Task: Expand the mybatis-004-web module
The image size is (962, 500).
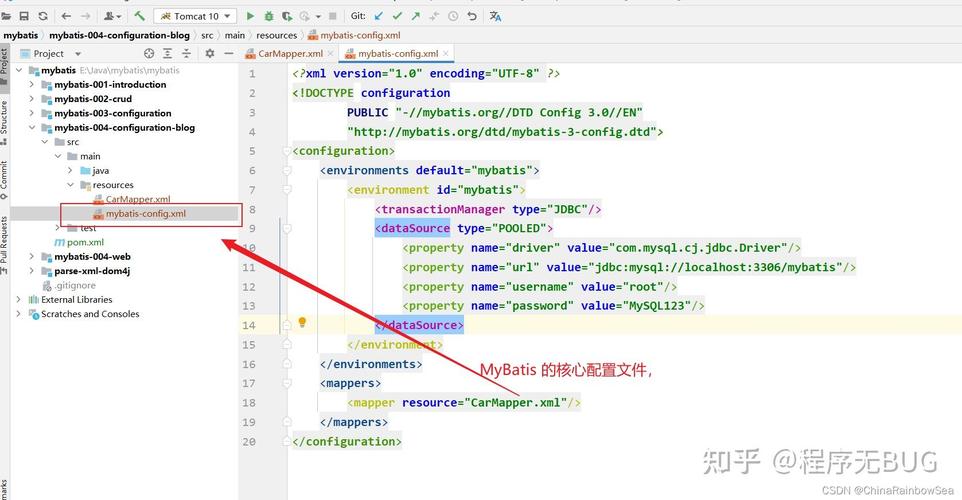Action: (x=31, y=256)
